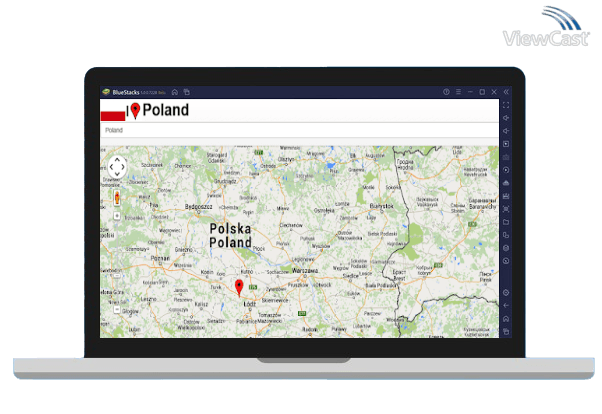Open media folder icon in sidebar
This screenshot has width=602, height=414.
(x=506, y=222)
